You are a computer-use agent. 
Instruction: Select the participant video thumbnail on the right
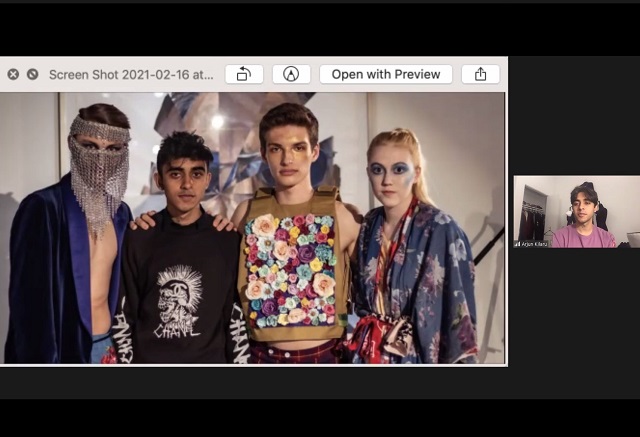(576, 212)
